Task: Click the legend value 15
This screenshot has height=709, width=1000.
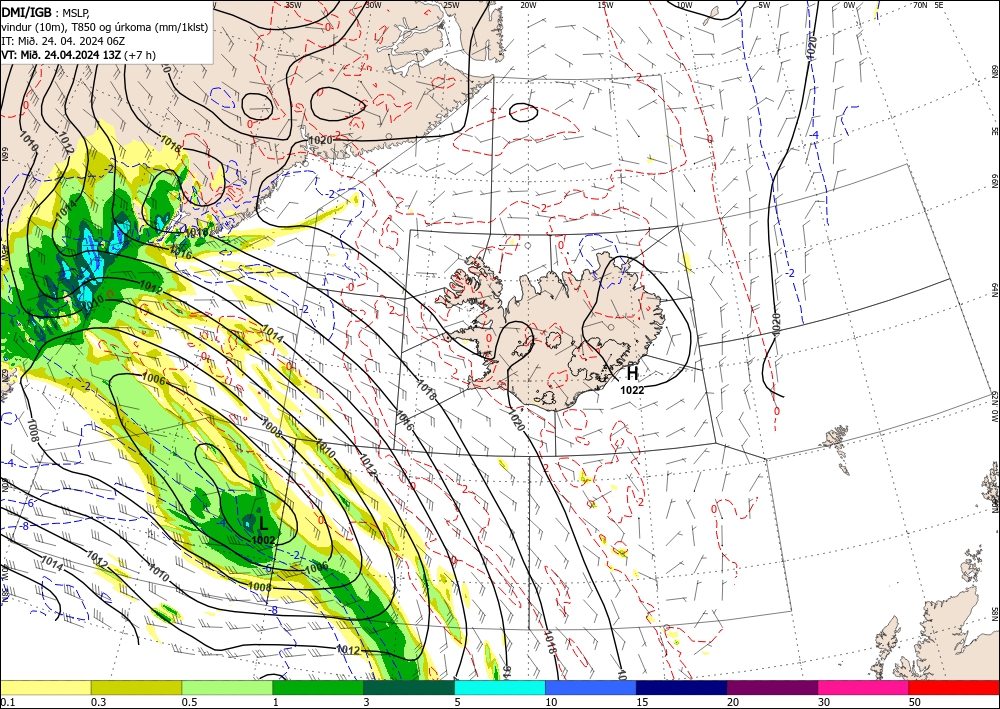Action: point(642,702)
